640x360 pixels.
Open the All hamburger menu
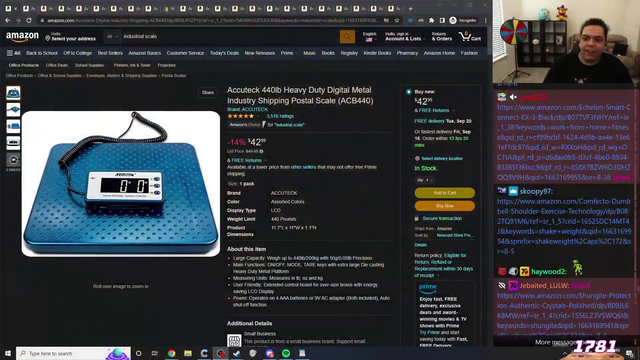click(x=13, y=53)
